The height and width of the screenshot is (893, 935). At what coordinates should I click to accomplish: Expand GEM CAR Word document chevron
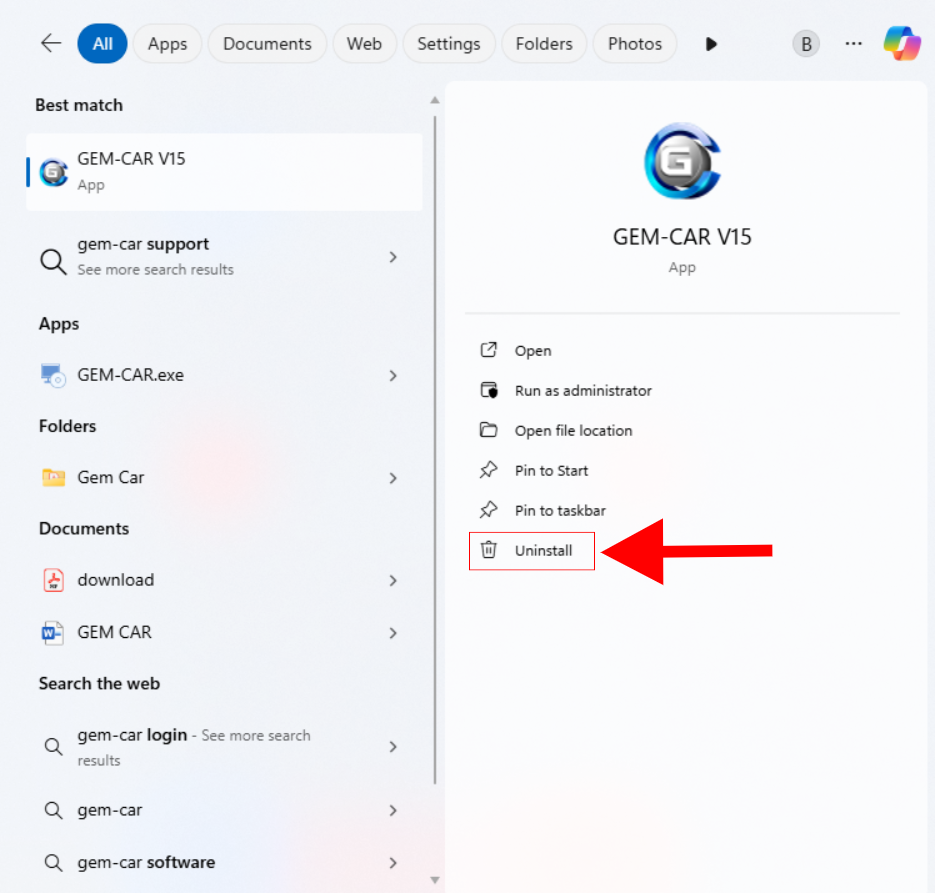click(393, 633)
